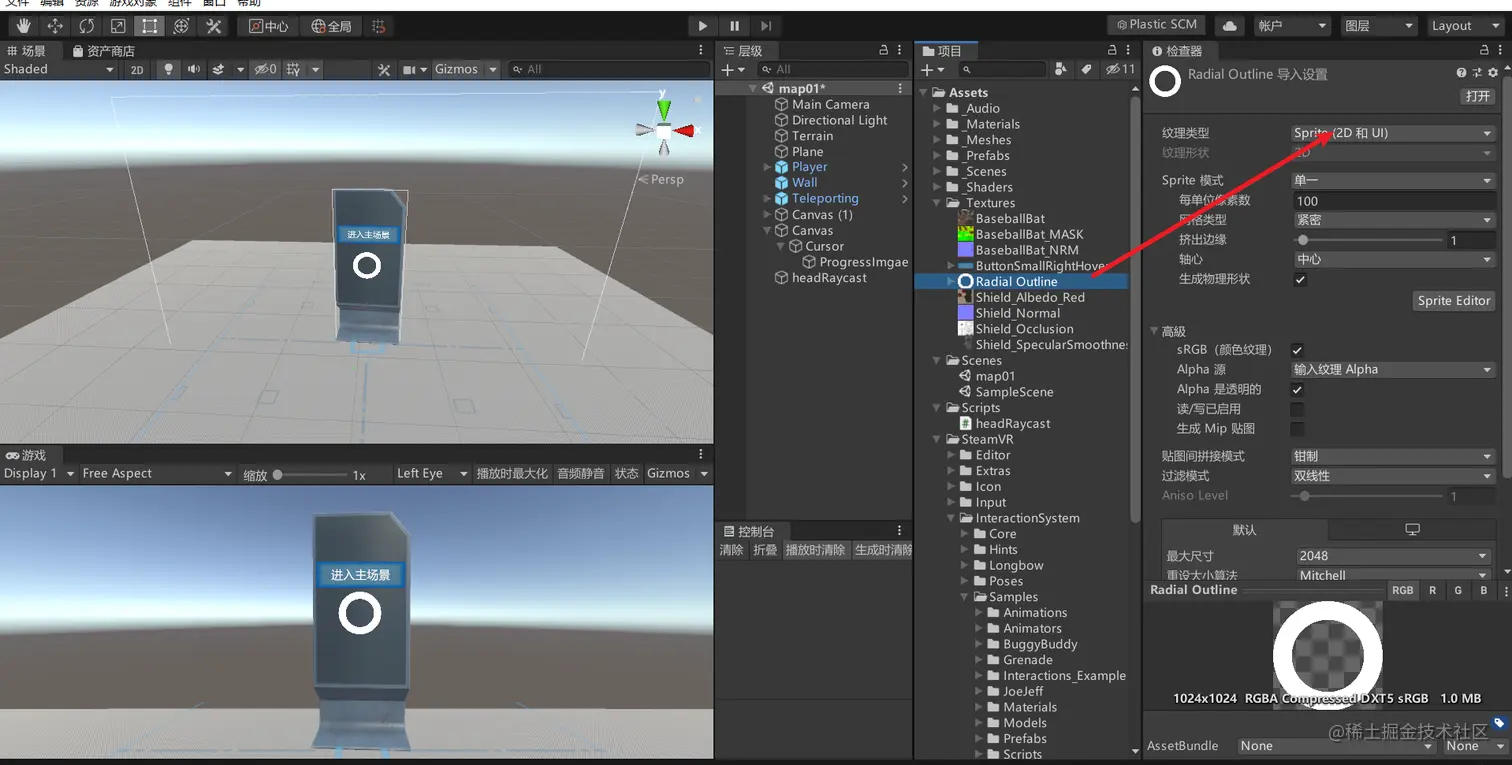Click 清除 in the console panel
The image size is (1512, 765).
(732, 550)
